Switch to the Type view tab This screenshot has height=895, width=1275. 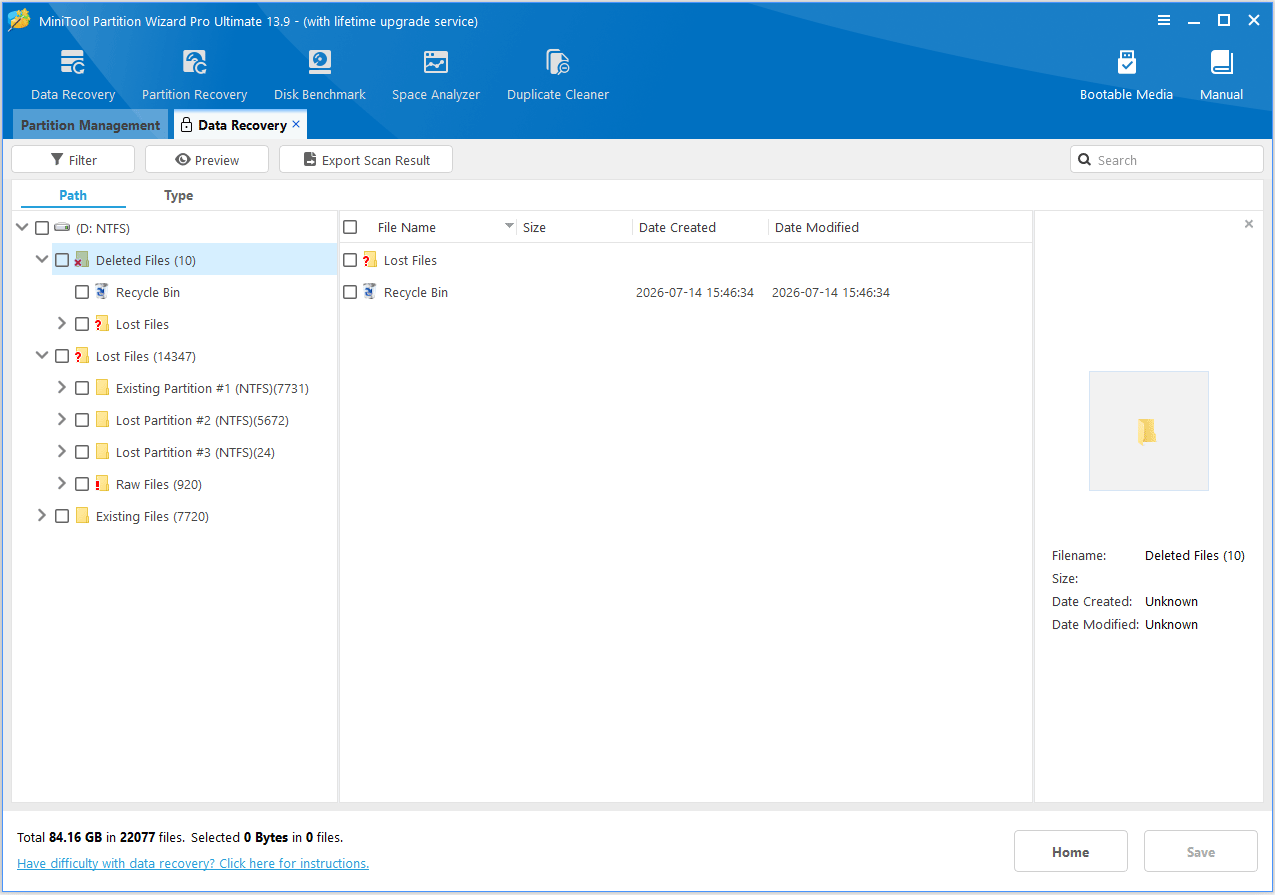pyautogui.click(x=179, y=195)
